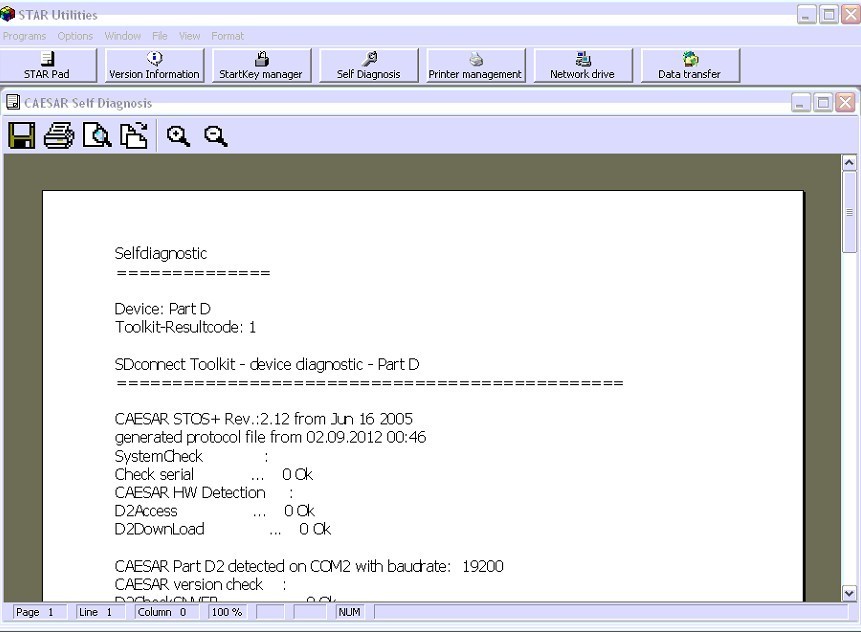Start Data transfer

tap(690, 65)
